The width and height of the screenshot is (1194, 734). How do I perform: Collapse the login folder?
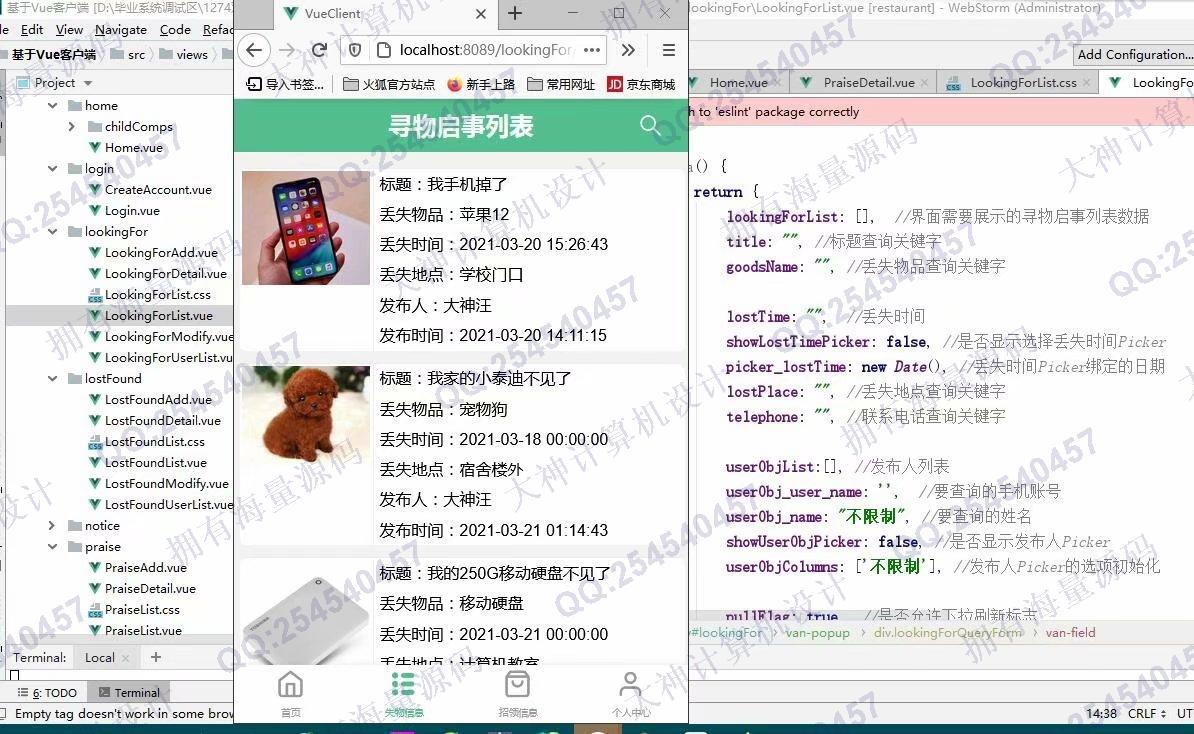53,168
